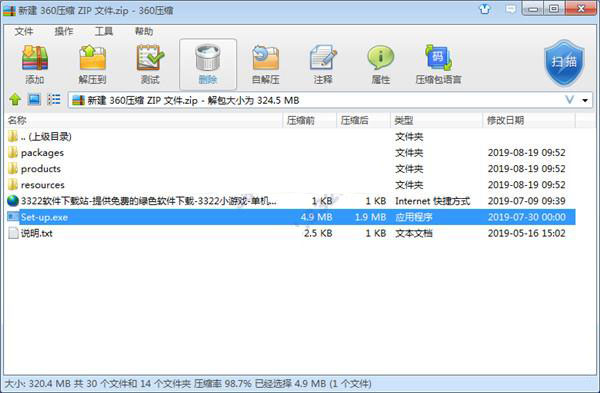Click '应用程序' type cell of Set-up.exe

(414, 217)
